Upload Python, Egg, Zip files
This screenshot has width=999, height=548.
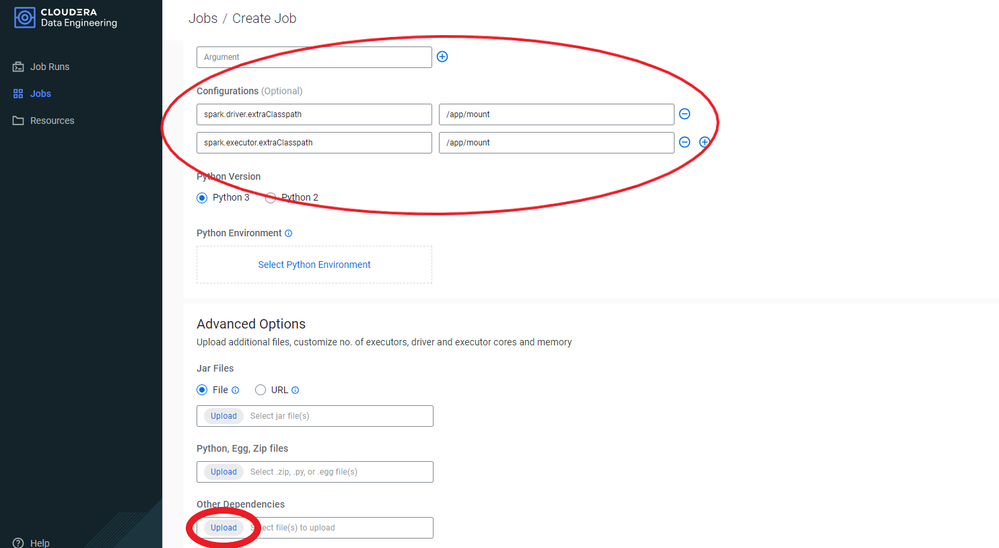224,472
